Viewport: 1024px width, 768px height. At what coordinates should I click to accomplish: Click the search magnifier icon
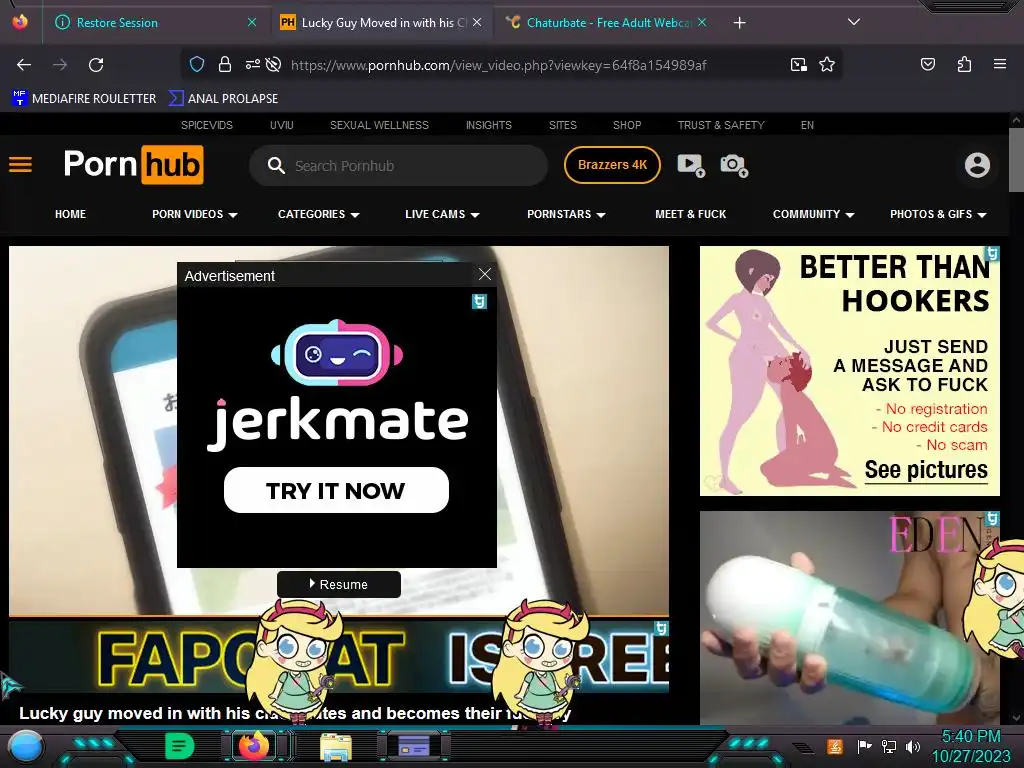(276, 166)
